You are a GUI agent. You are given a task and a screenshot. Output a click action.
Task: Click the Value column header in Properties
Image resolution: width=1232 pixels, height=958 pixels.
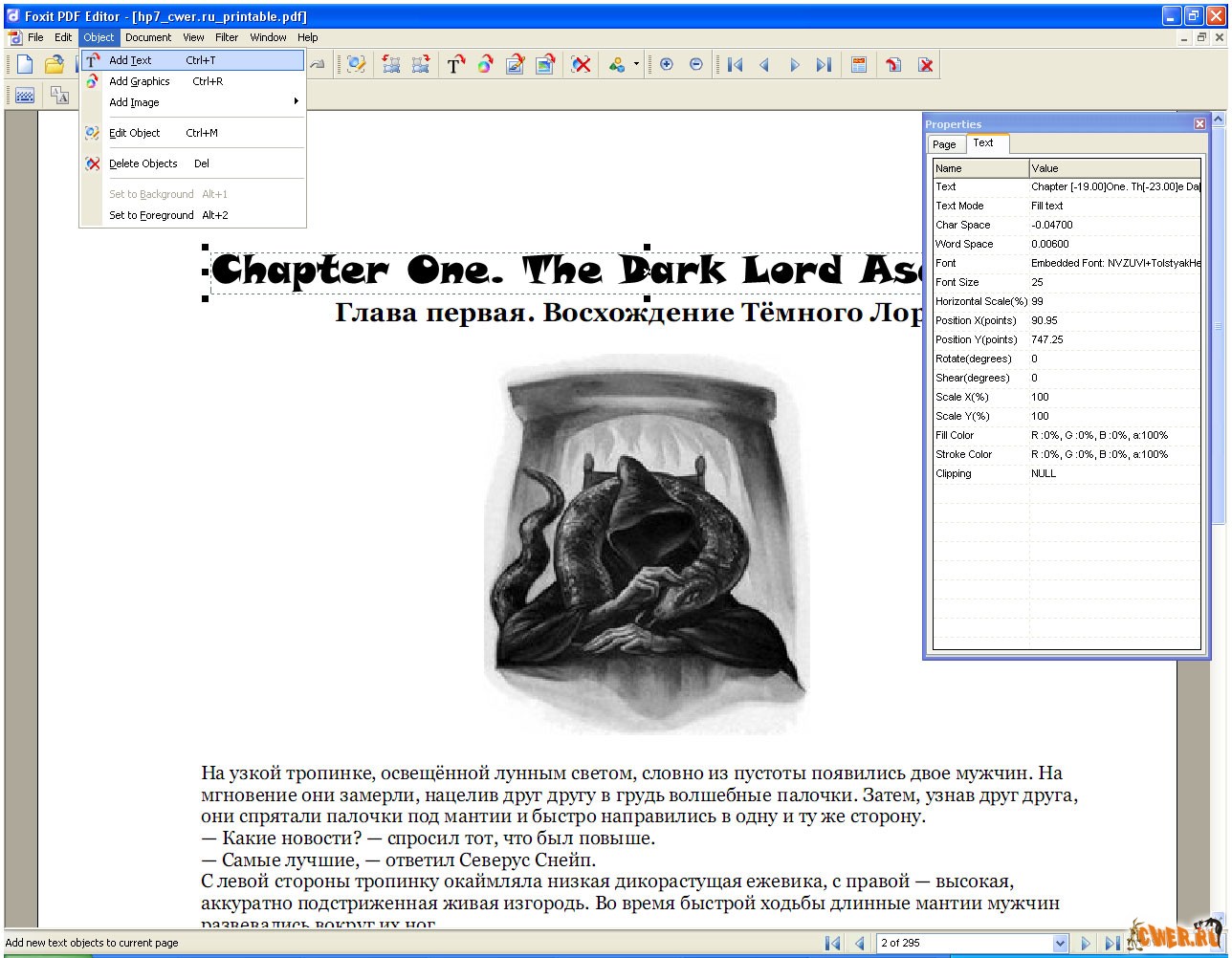pyautogui.click(x=1115, y=168)
